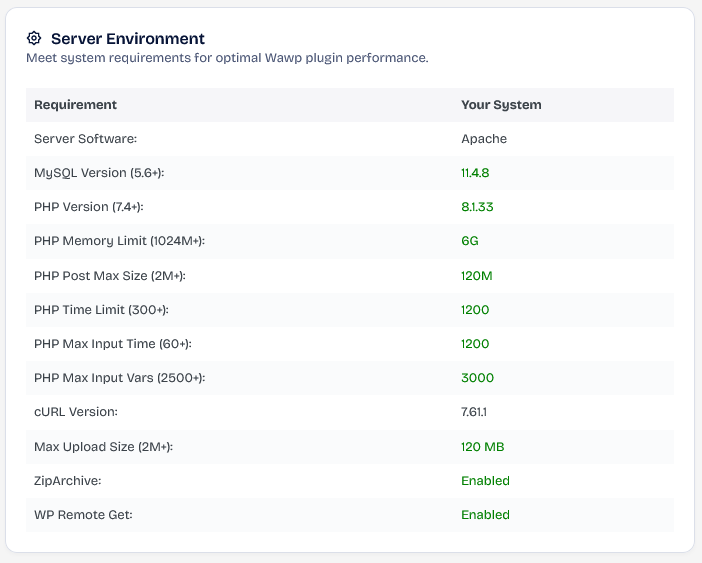The image size is (702, 563).
Task: Click the PHP Memory Limit value 6G
Action: click(x=470, y=241)
